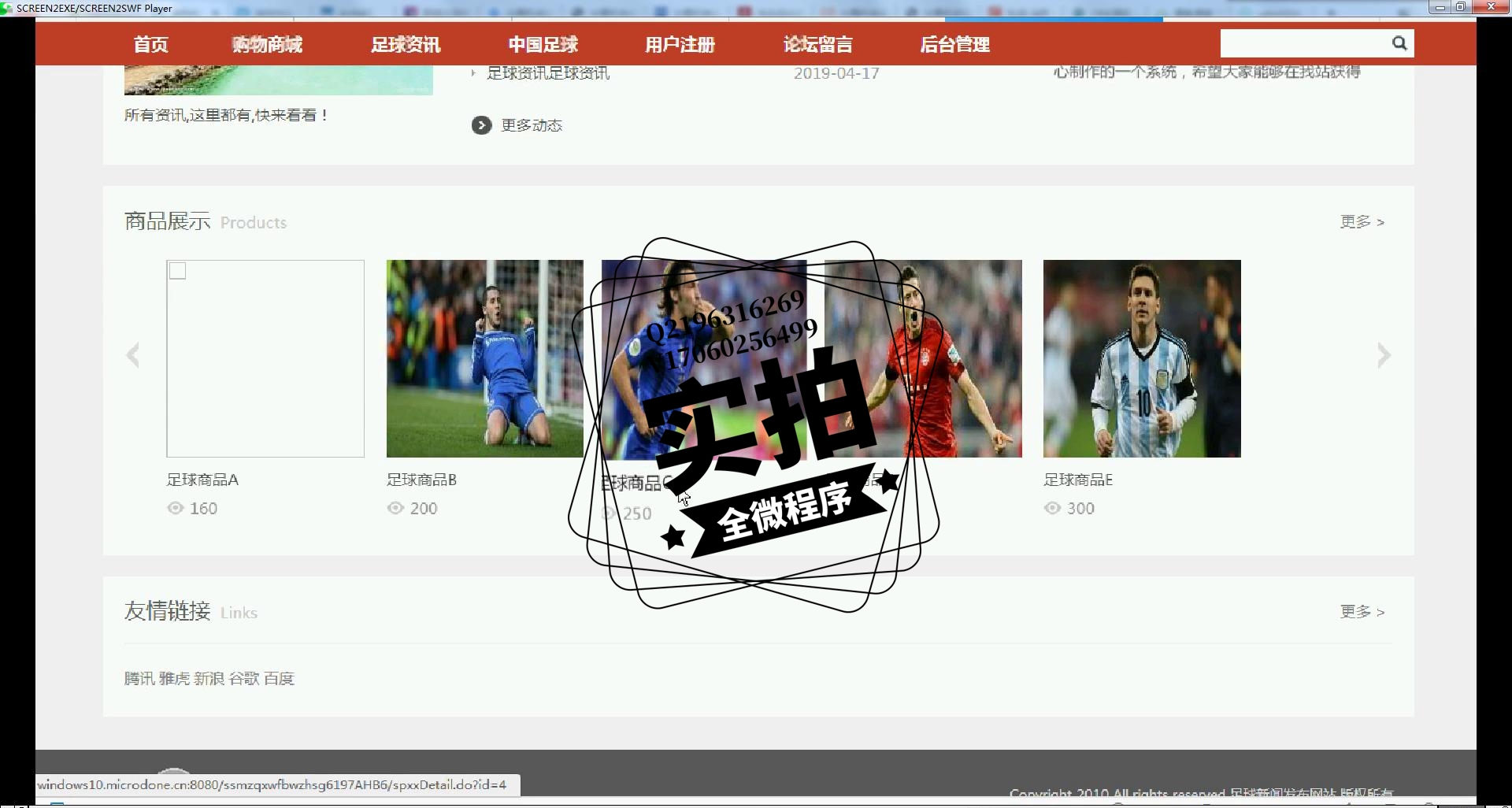Click the search magnifier icon
Screen dimensions: 1512x808
point(1399,43)
